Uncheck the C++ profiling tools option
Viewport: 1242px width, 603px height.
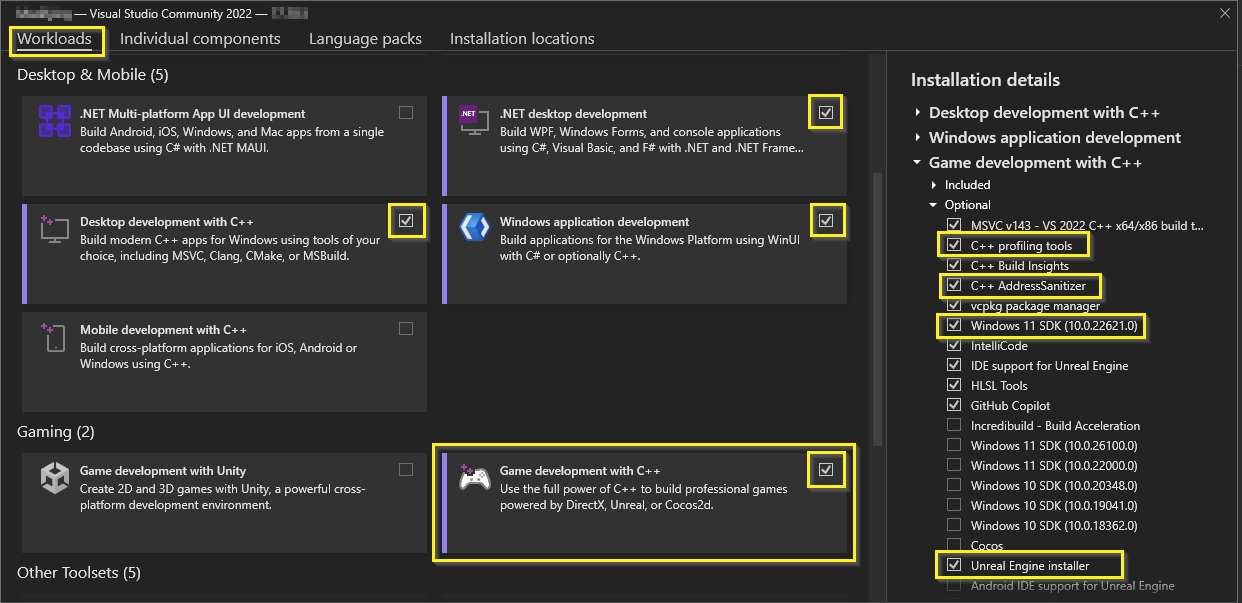tap(953, 245)
